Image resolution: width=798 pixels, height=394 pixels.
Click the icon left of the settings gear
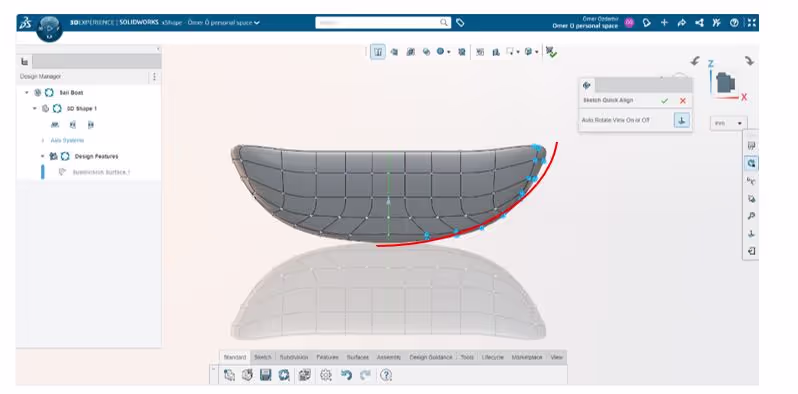click(304, 375)
